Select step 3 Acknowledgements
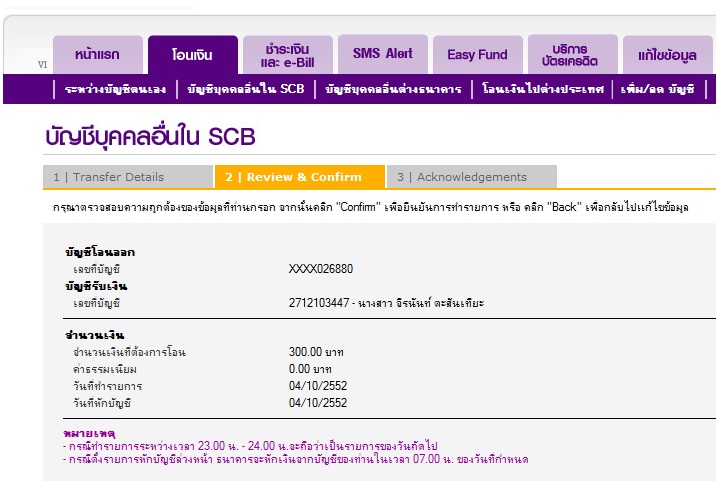Viewport: 717px width, 481px height. tap(471, 177)
